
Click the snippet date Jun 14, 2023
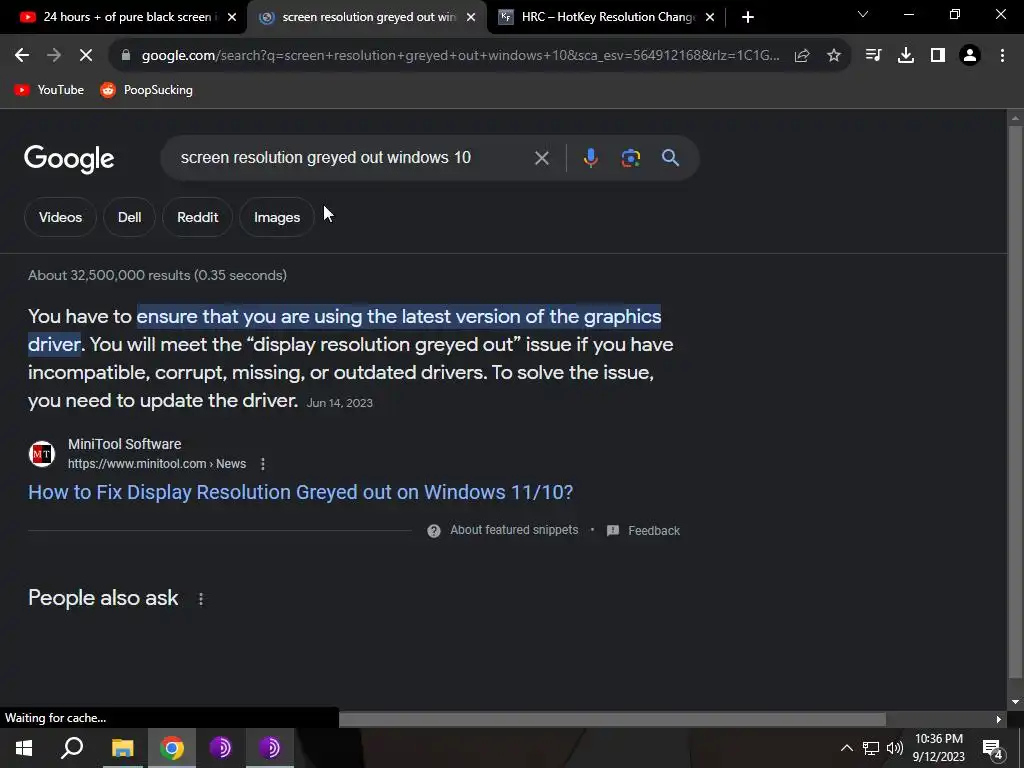coord(340,403)
